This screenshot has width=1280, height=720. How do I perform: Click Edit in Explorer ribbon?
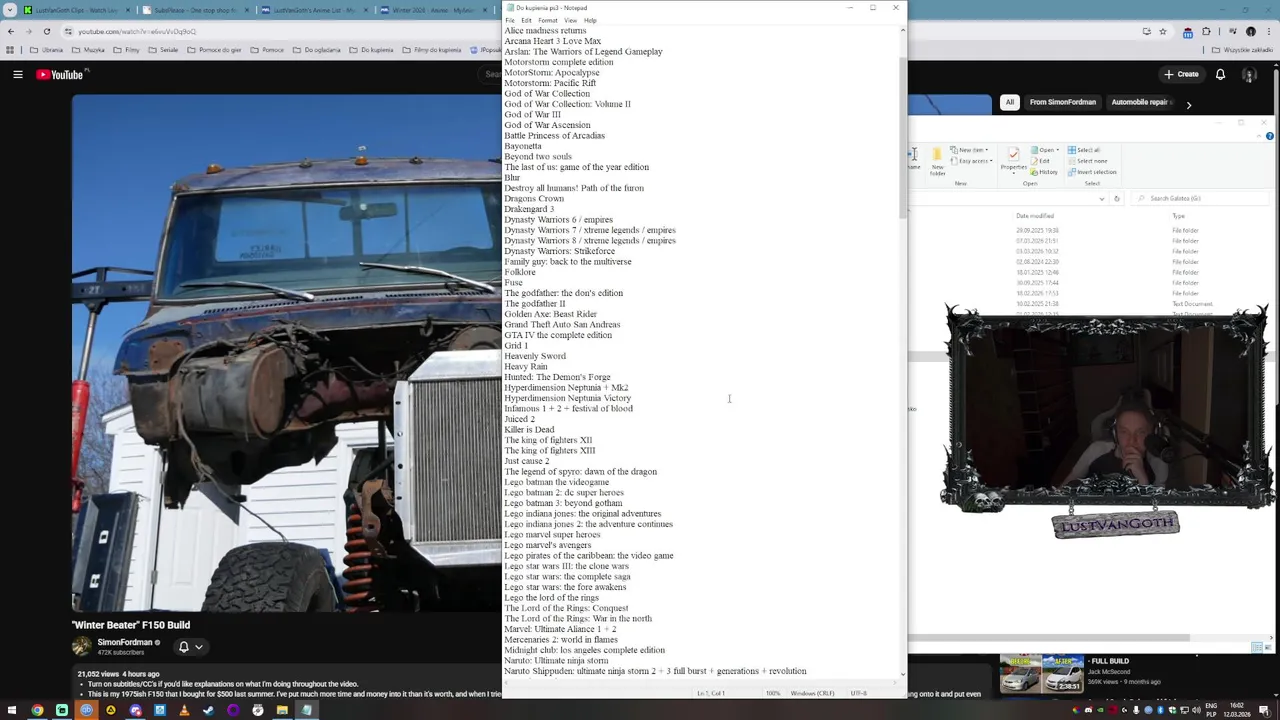(1043, 161)
